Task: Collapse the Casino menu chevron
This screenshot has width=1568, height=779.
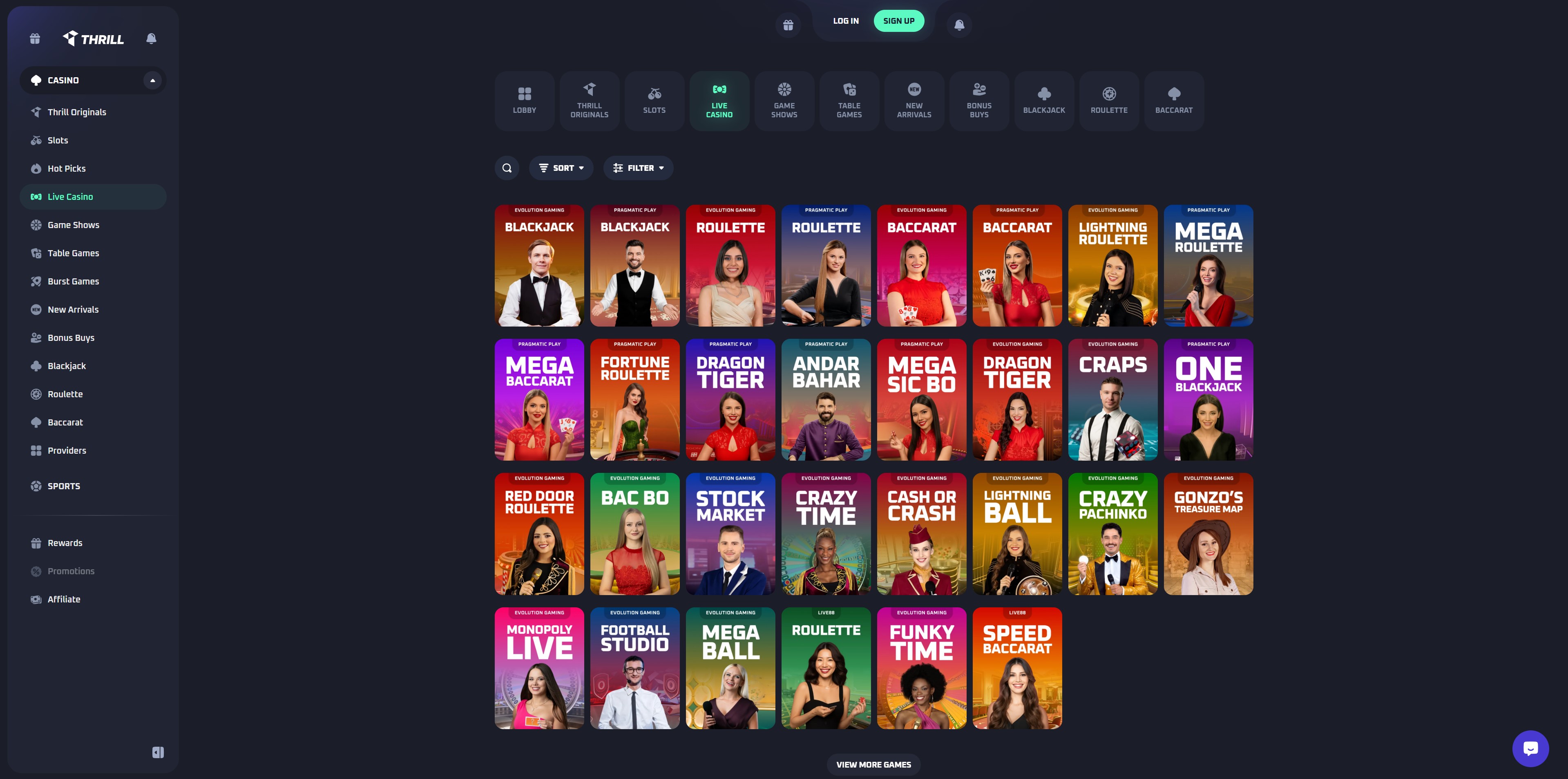Action: pyautogui.click(x=152, y=80)
